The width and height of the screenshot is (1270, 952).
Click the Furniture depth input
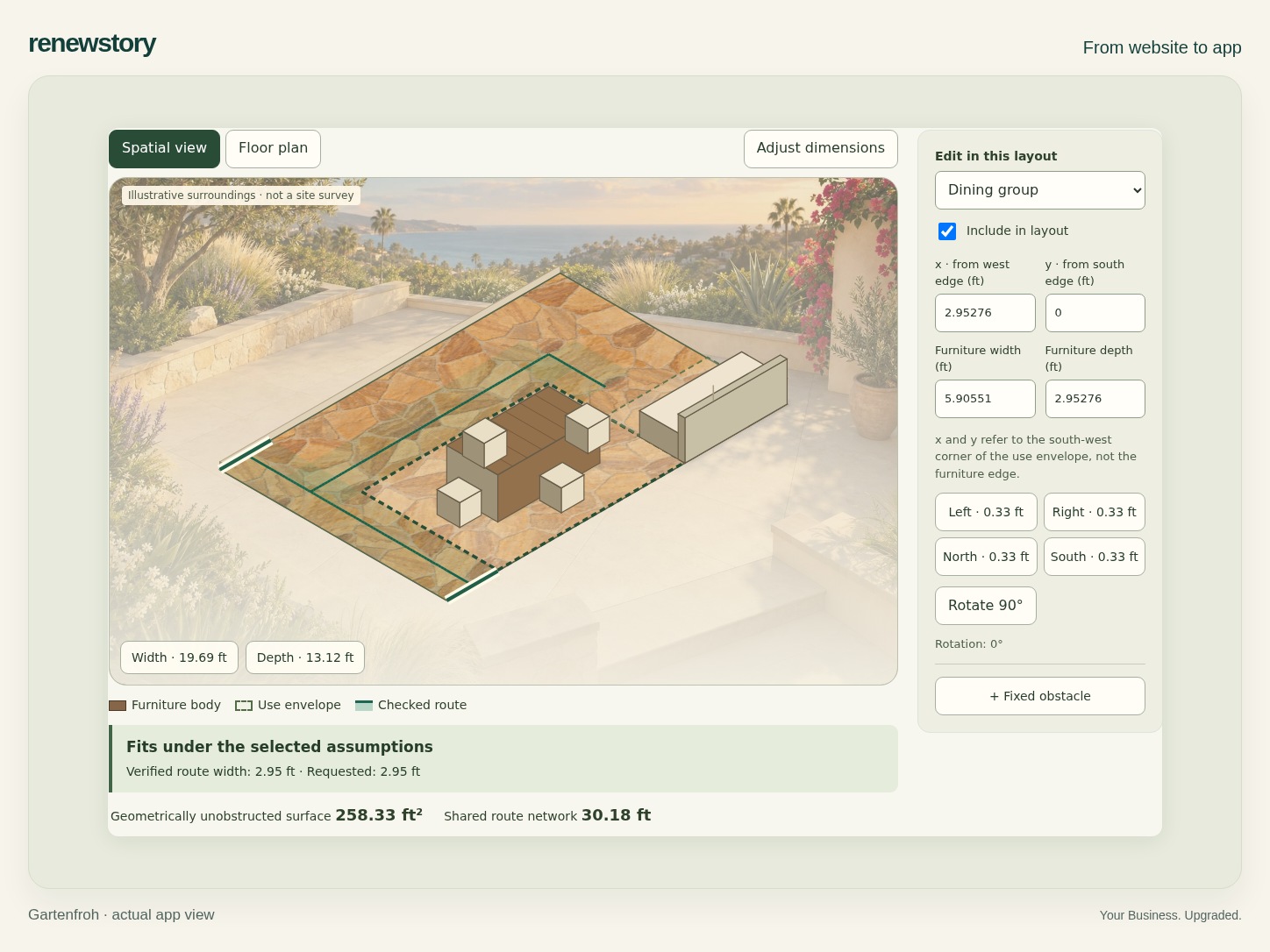(x=1095, y=399)
